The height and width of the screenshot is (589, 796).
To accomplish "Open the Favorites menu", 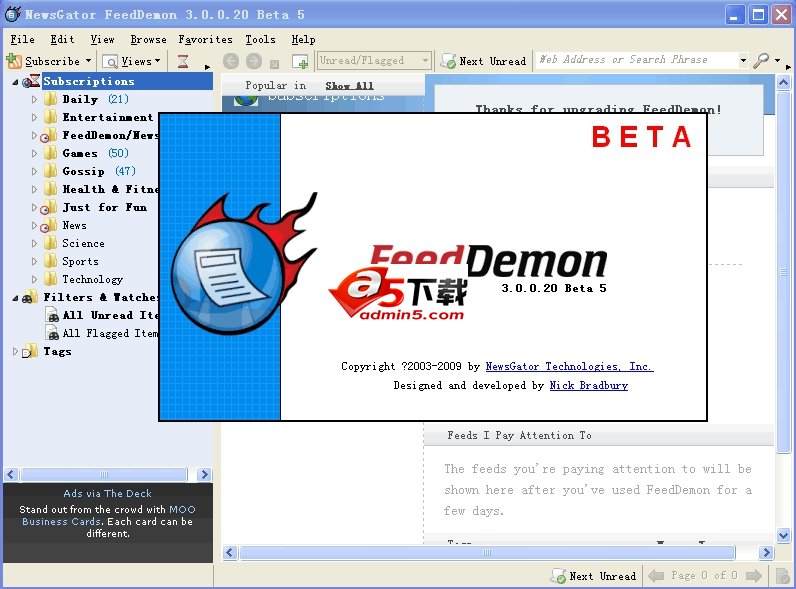I will click(205, 39).
